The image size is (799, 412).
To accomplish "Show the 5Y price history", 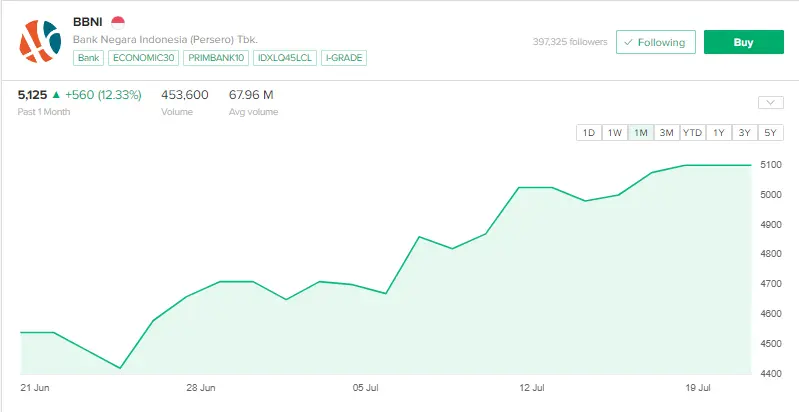I will pos(770,133).
